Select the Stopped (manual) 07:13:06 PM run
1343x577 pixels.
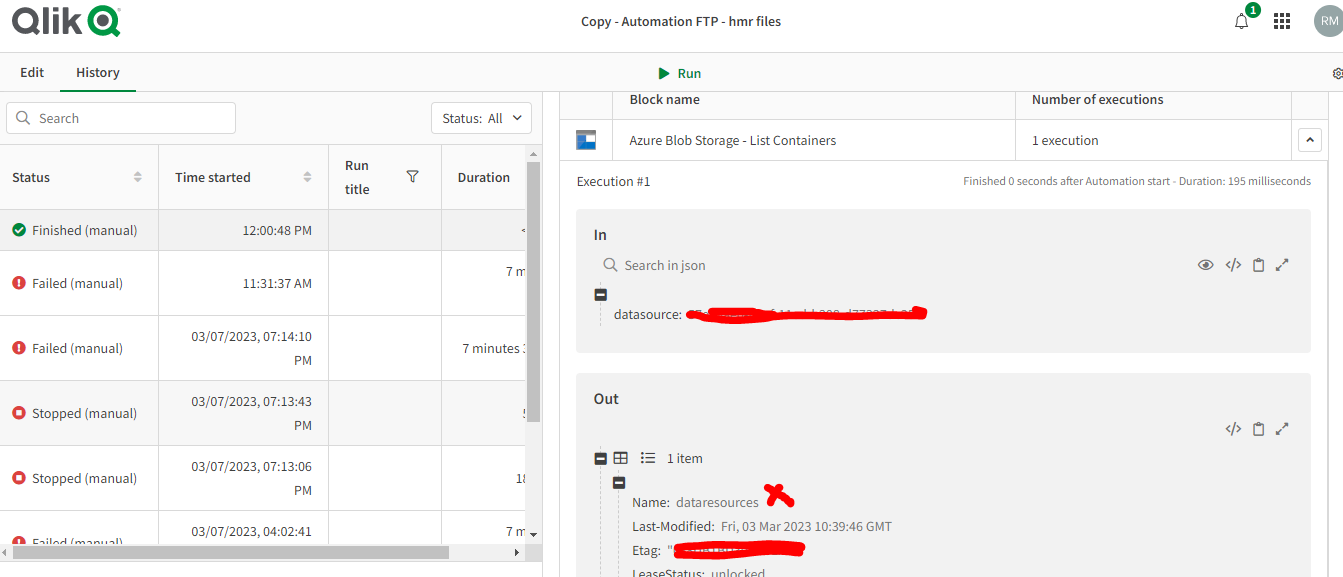point(264,478)
